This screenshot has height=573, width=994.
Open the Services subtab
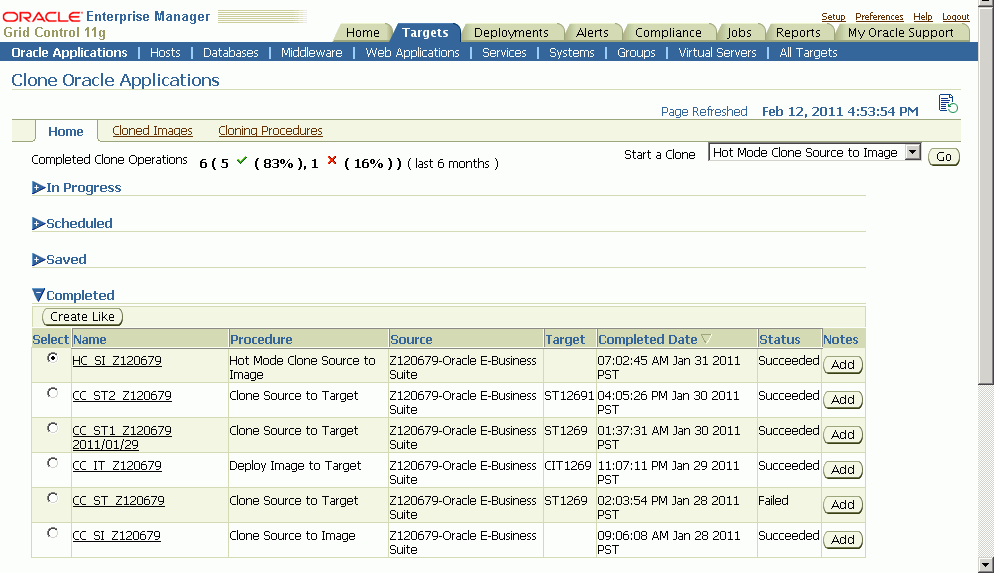[x=504, y=53]
